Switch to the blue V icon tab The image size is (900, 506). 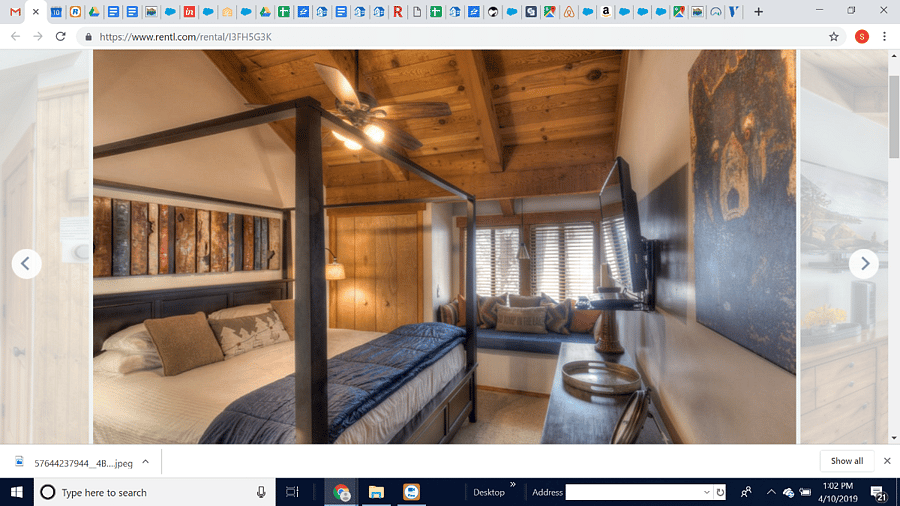[734, 11]
